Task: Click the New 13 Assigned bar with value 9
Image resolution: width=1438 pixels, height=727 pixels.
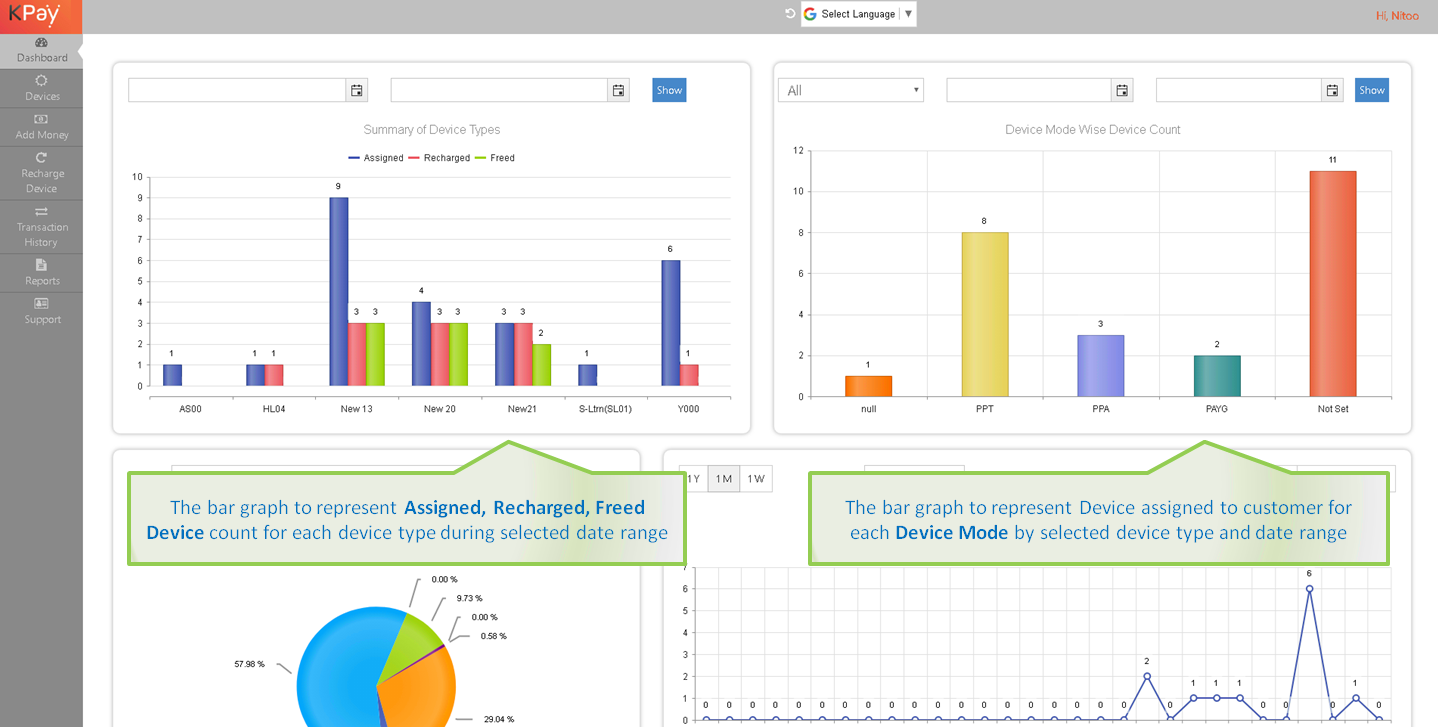Action: (x=339, y=291)
